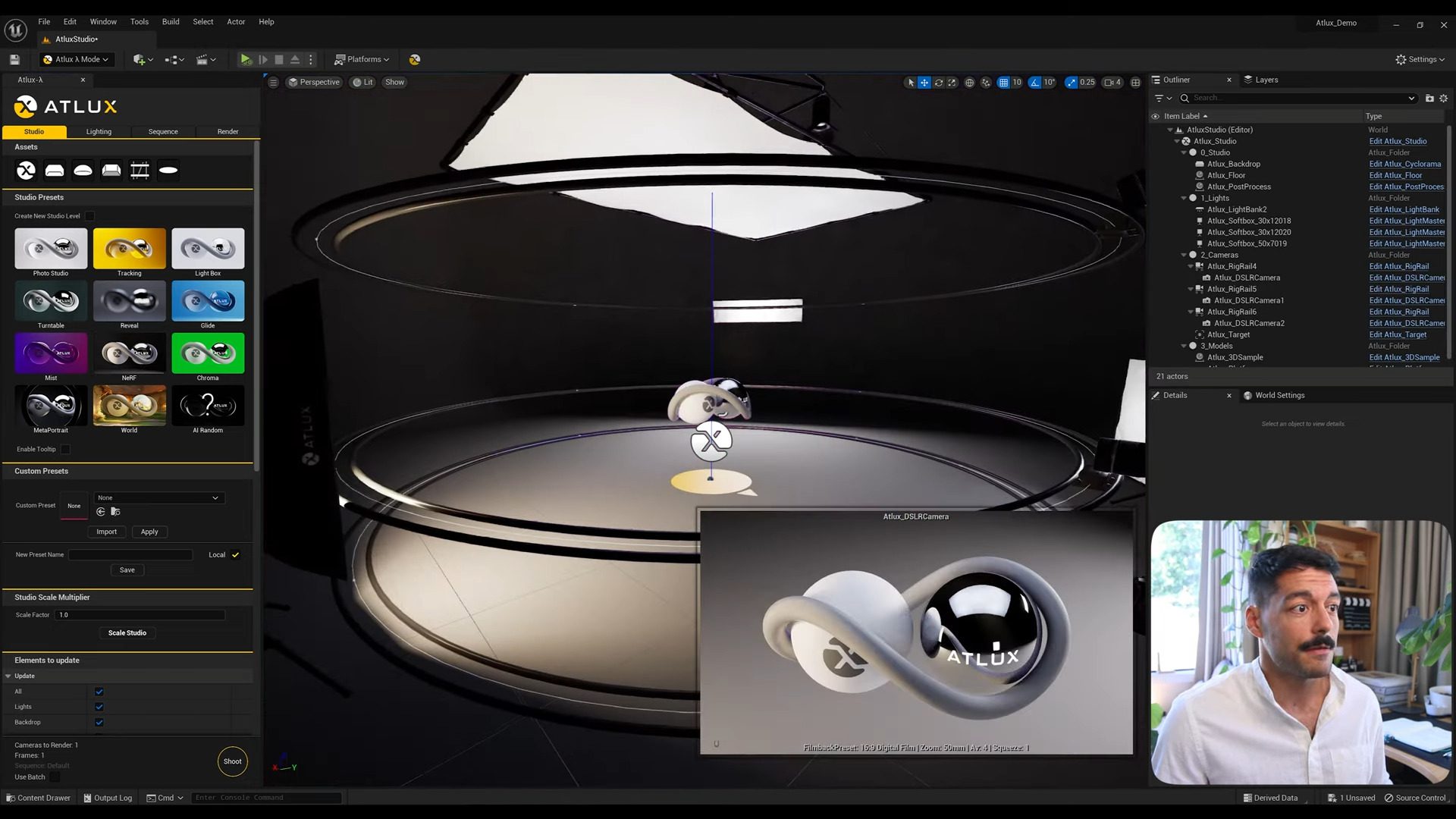Select the Move tool in the viewport toolbar
The width and height of the screenshot is (1456, 819).
[924, 82]
